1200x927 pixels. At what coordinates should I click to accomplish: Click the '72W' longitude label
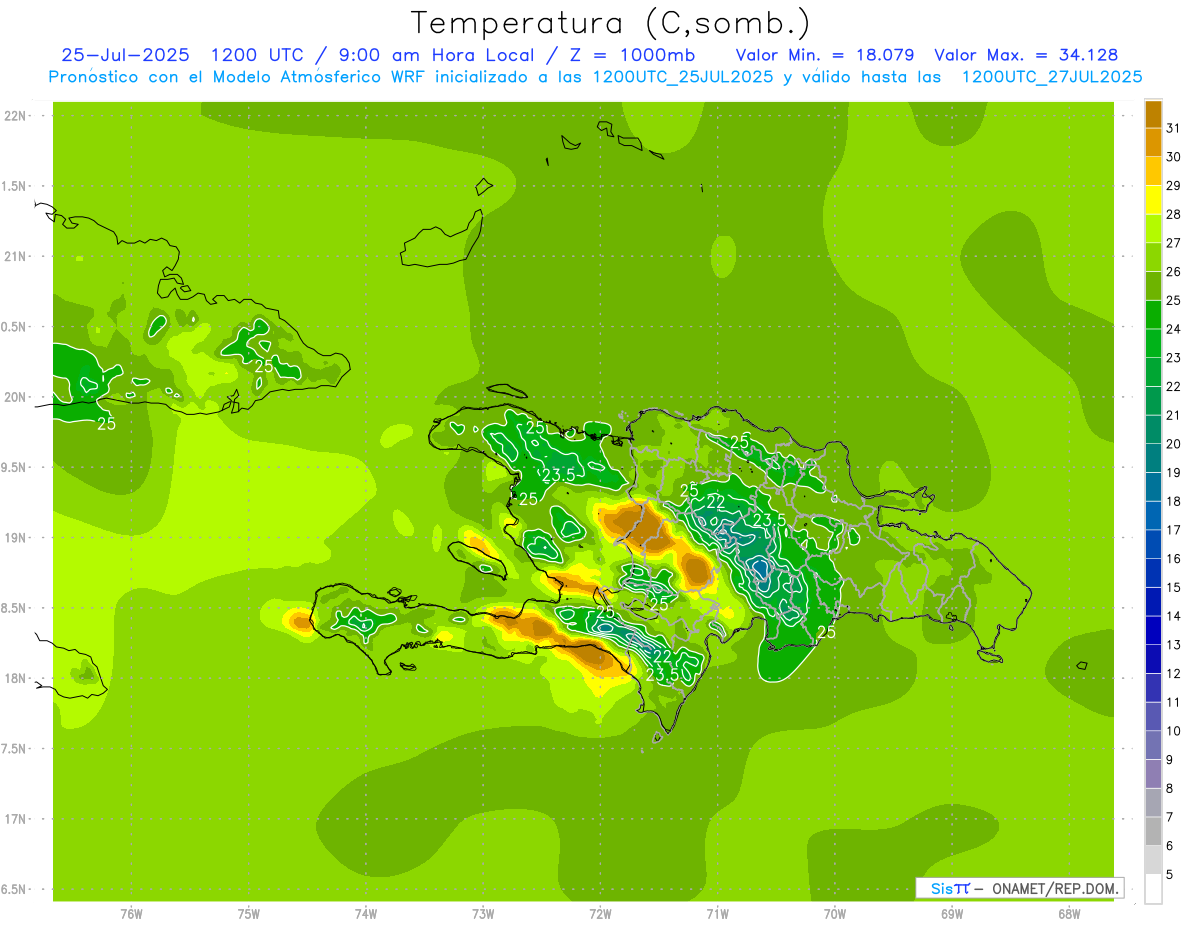pos(600,913)
